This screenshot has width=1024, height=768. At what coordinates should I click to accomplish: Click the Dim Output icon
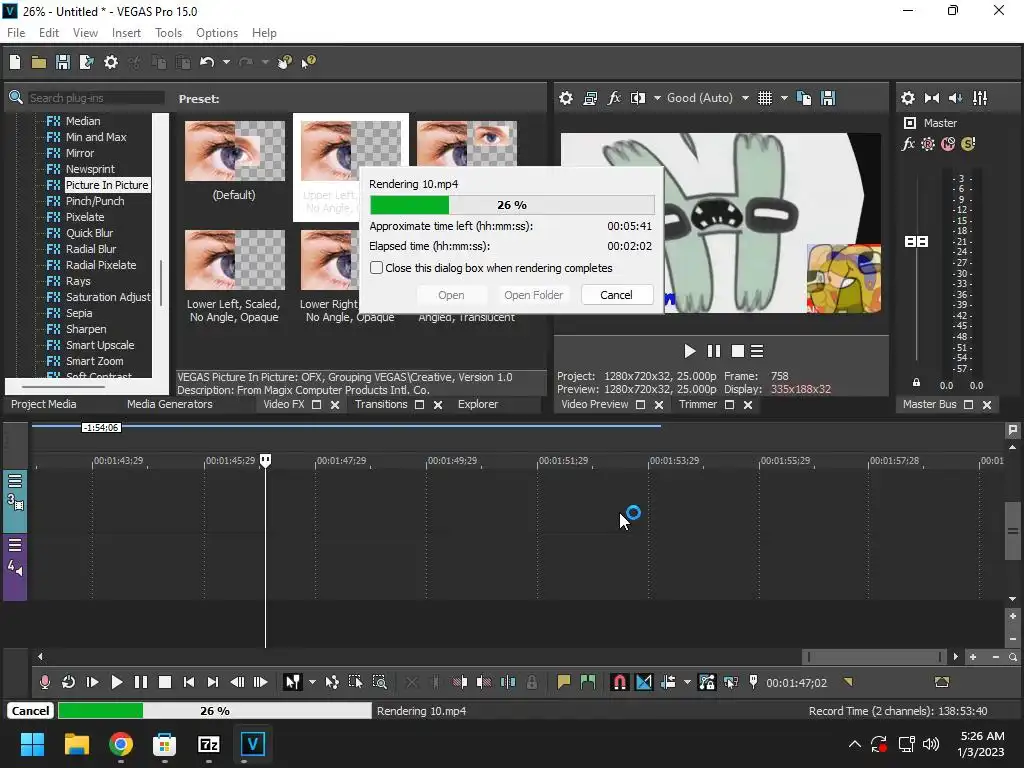[955, 98]
